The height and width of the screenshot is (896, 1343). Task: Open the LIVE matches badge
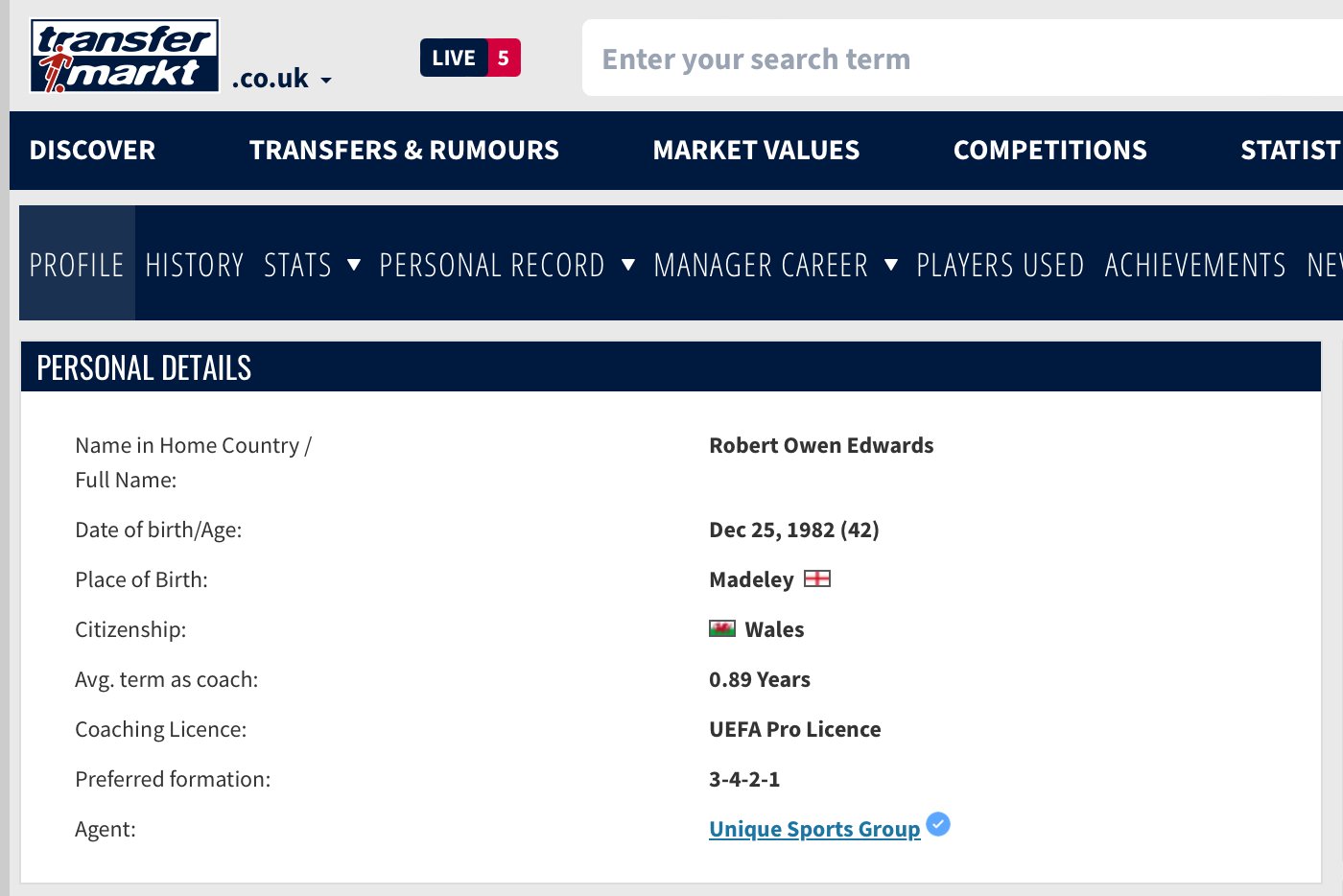[x=454, y=58]
